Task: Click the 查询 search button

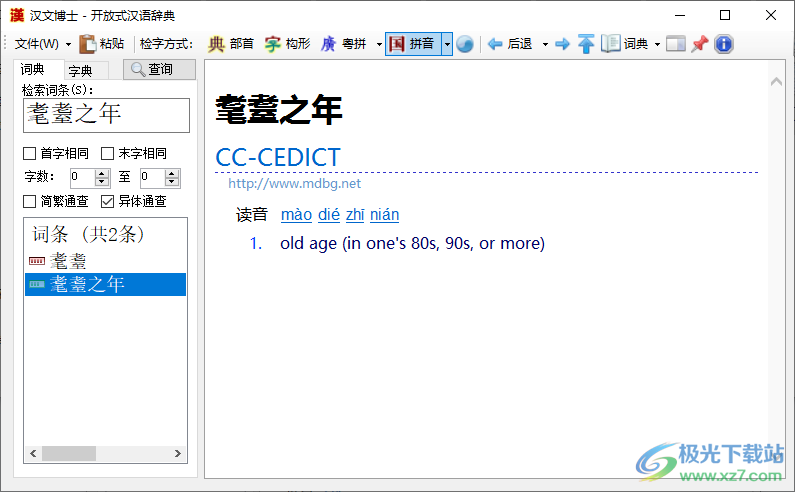Action: click(159, 69)
